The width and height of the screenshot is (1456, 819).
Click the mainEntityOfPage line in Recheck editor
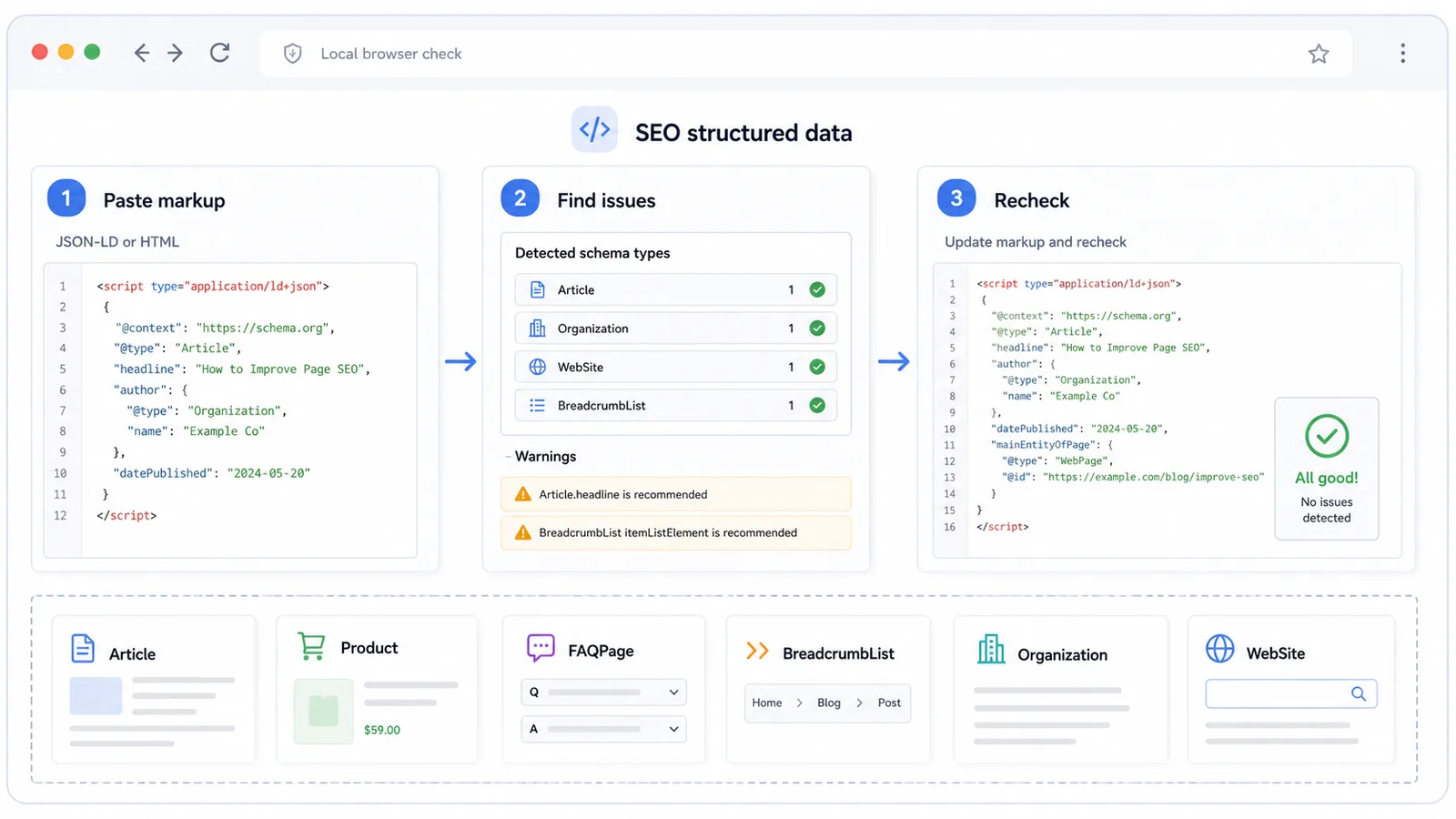tap(1051, 445)
